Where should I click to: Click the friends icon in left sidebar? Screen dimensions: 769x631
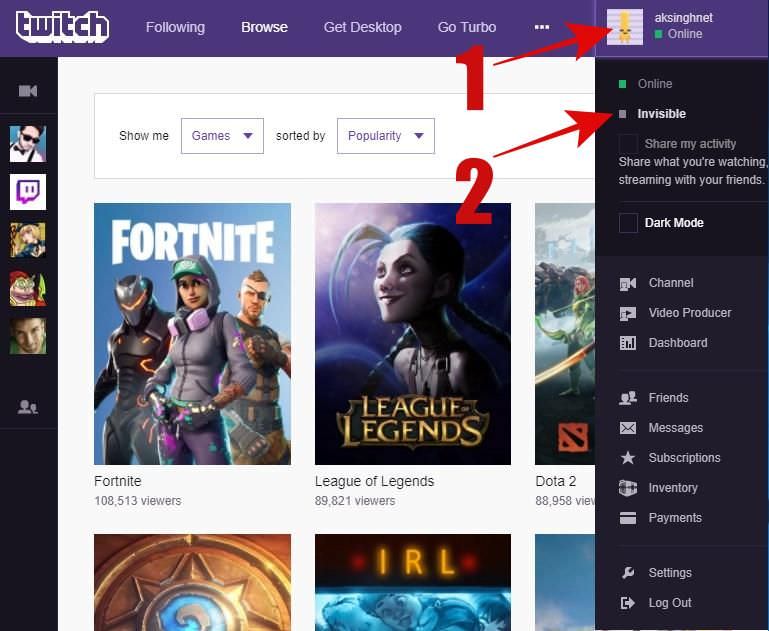[27, 406]
